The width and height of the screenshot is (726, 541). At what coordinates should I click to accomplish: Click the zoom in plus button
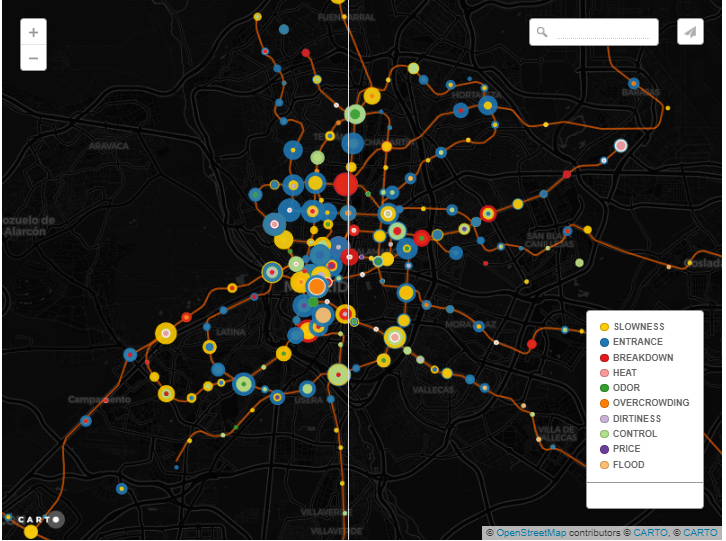(33, 32)
